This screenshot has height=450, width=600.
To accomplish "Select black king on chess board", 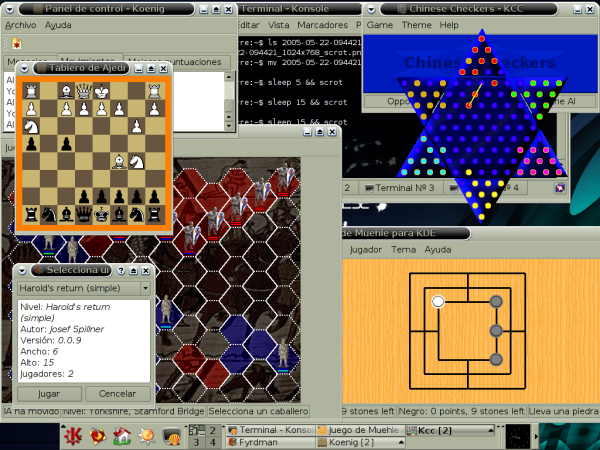I will (x=101, y=215).
